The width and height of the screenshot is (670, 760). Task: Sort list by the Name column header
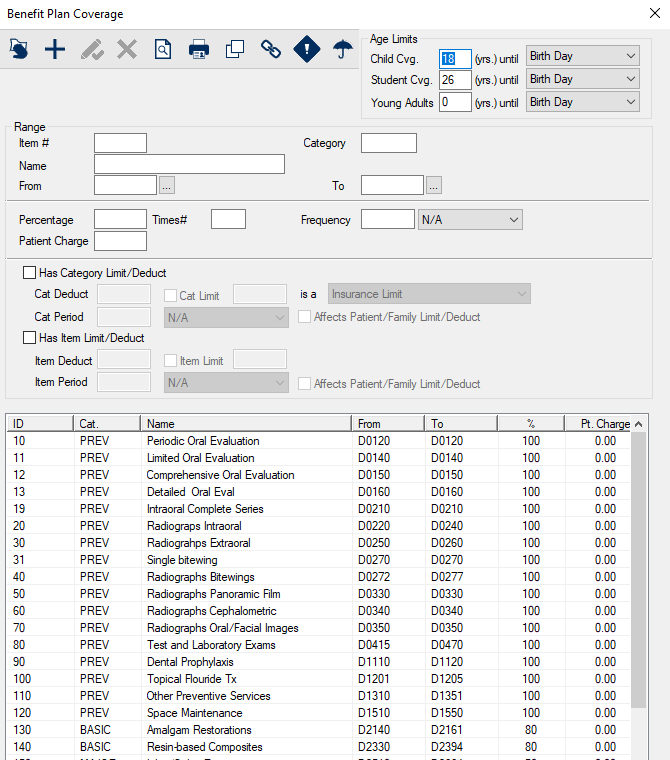[245, 424]
